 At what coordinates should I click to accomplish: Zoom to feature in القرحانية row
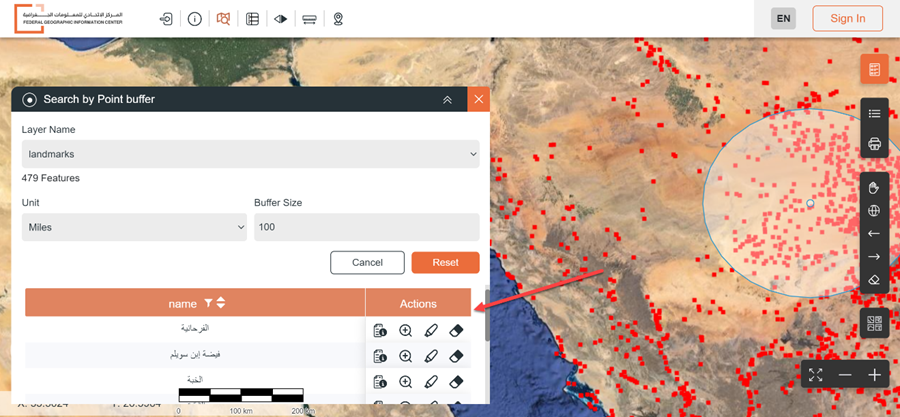(405, 330)
